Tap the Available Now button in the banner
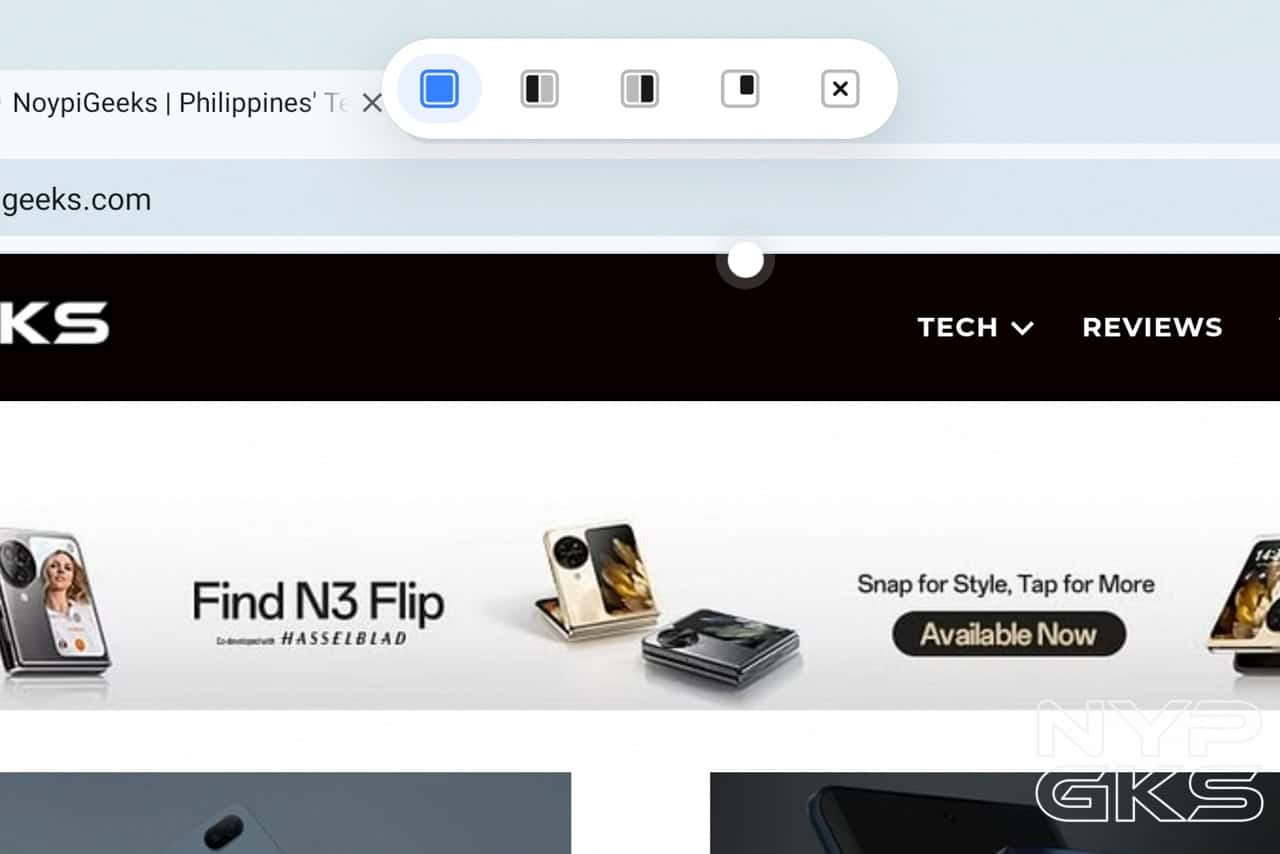Image resolution: width=1280 pixels, height=854 pixels. click(x=1009, y=635)
